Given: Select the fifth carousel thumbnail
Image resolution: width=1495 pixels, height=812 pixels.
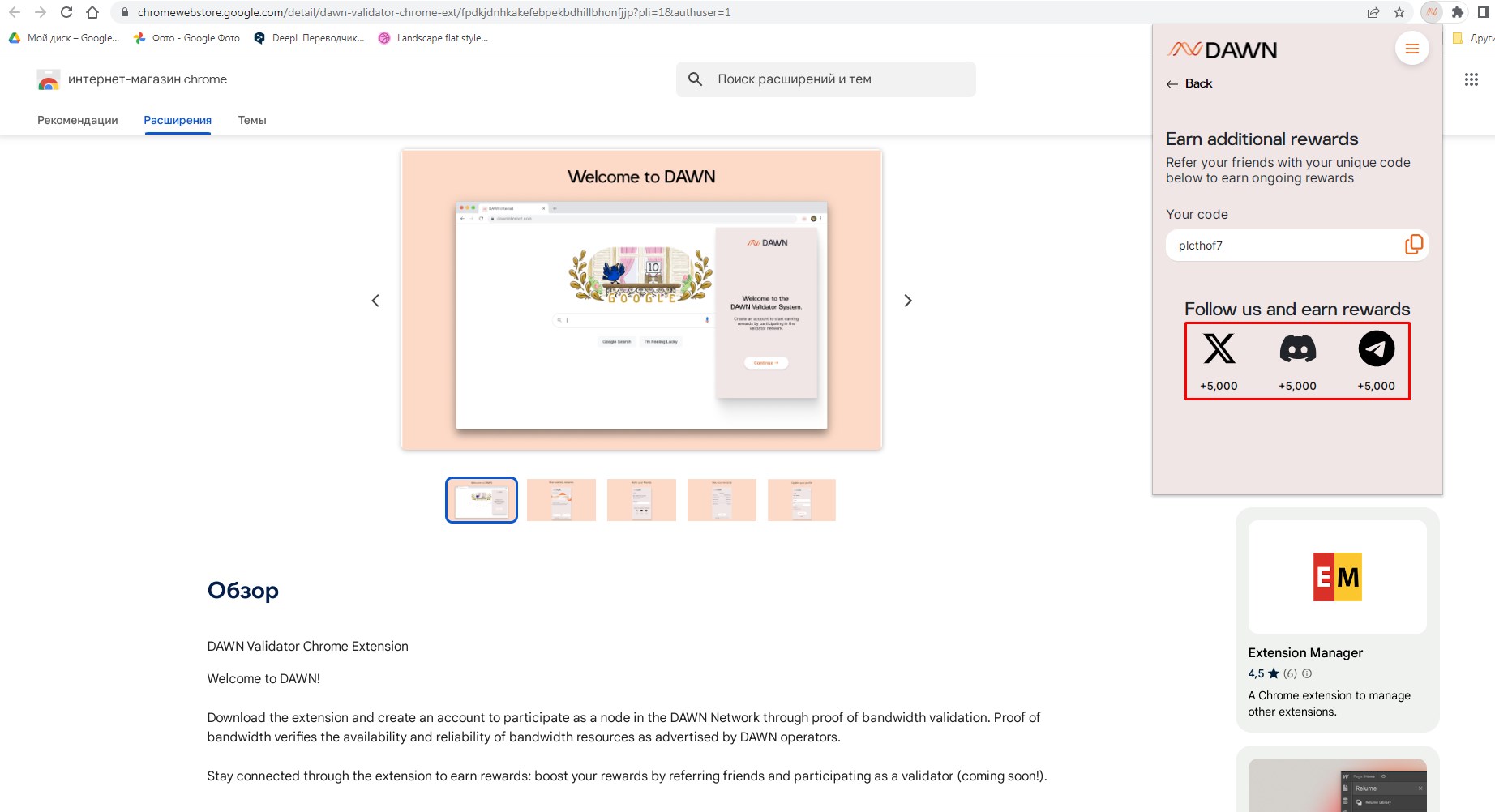Looking at the screenshot, I should (x=802, y=500).
